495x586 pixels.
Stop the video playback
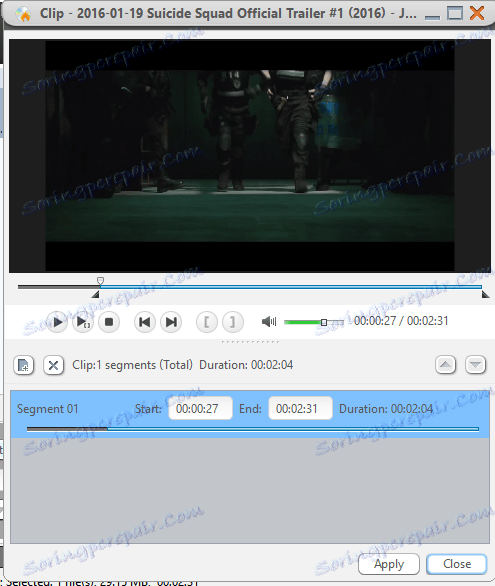109,322
